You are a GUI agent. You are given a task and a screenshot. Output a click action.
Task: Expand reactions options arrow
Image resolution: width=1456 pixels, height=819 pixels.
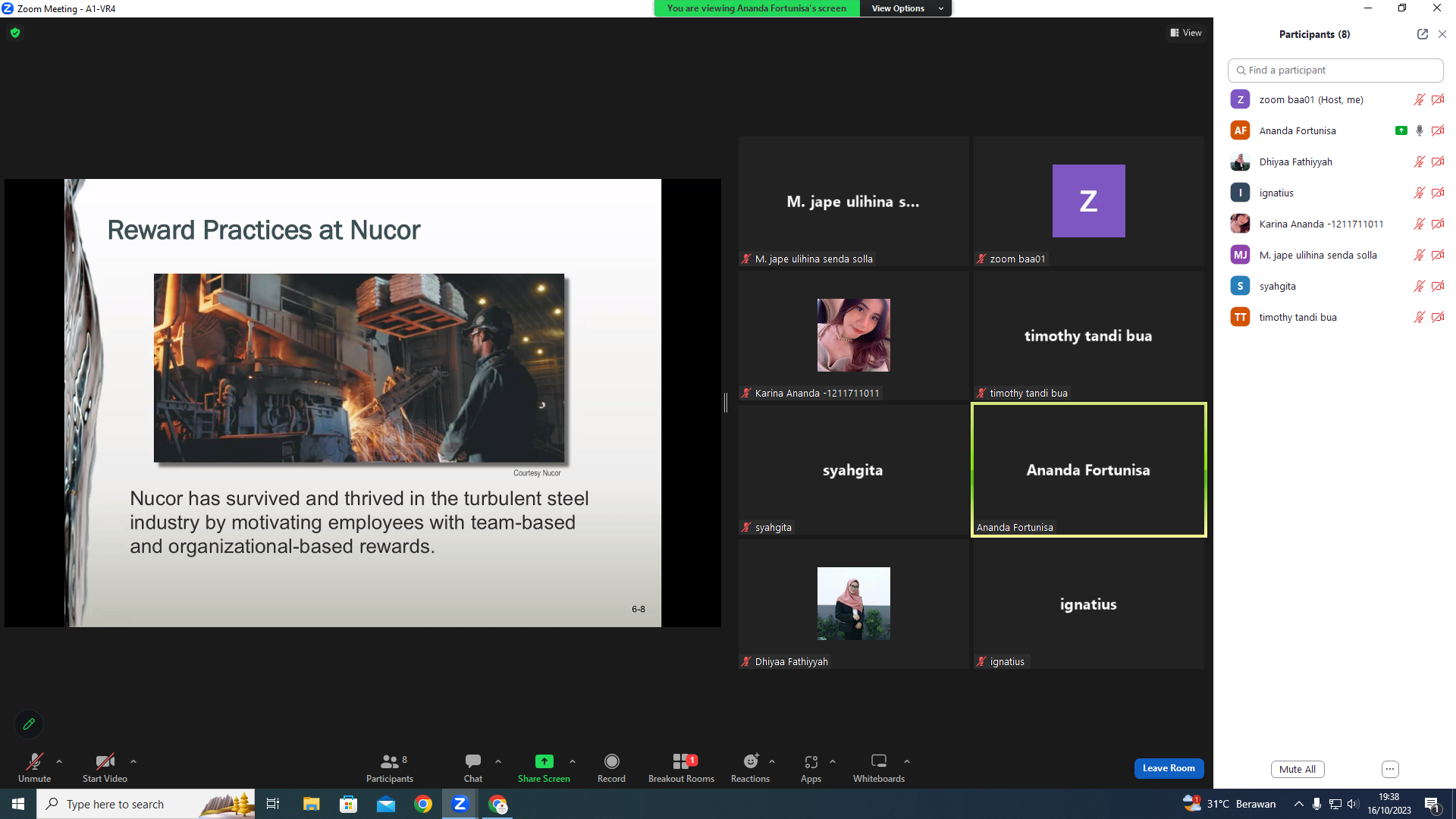tap(772, 761)
